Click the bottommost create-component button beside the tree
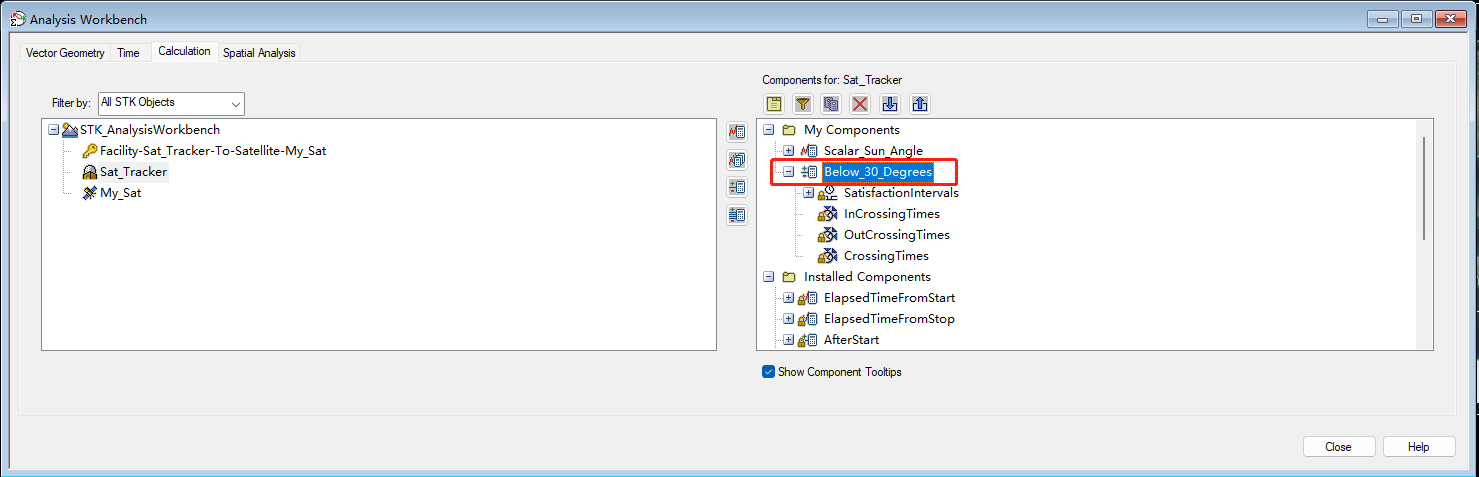 click(x=737, y=214)
